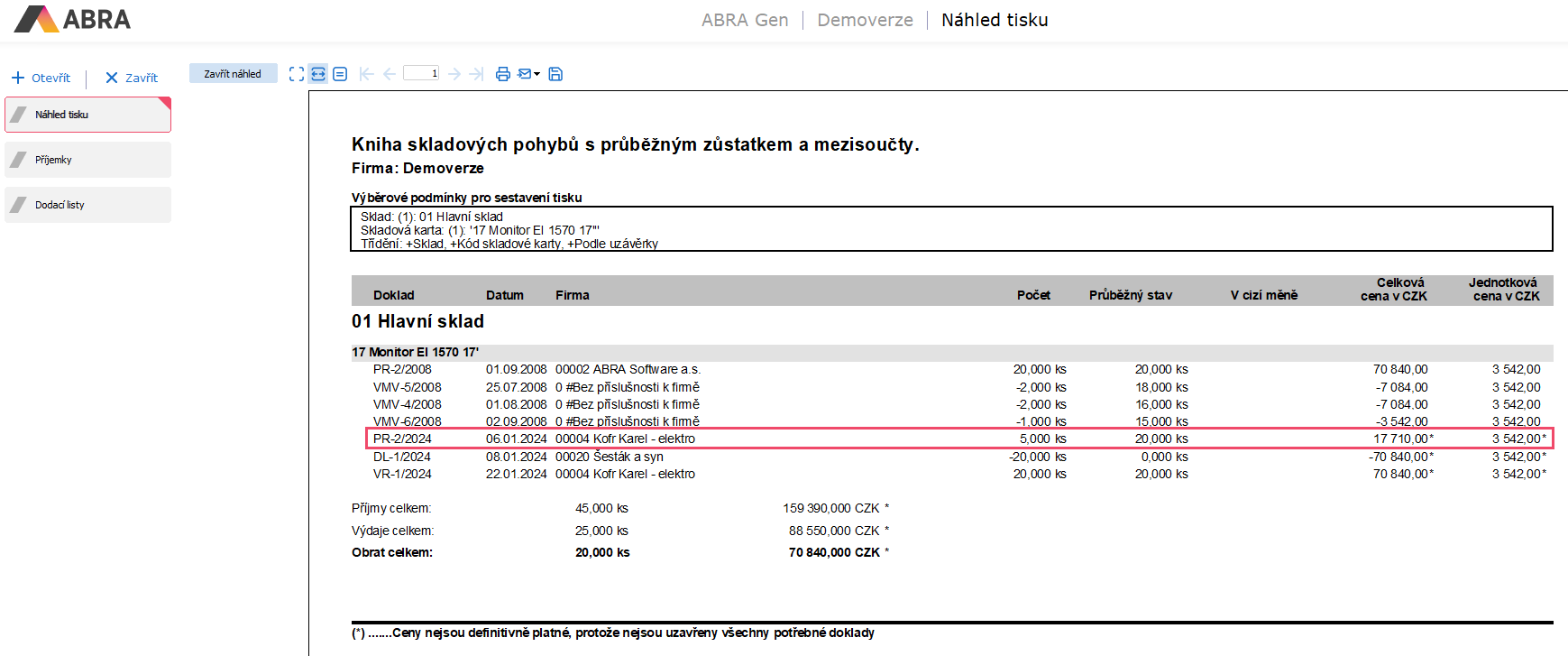This screenshot has height=656, width=1568.
Task: Expand the e-mail send dropdown arrow
Action: (537, 74)
